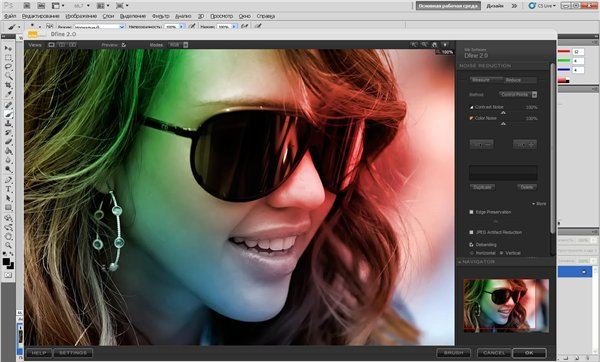Select the Rectangle shape tool

(8, 208)
